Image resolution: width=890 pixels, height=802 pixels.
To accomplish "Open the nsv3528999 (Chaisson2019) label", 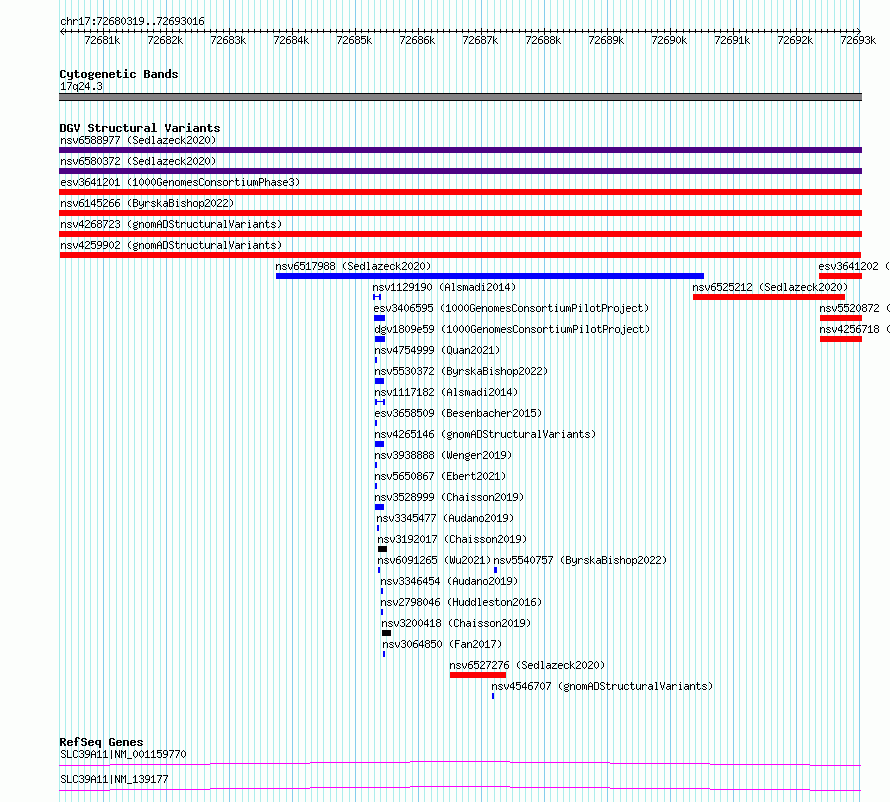I will click(x=449, y=497).
